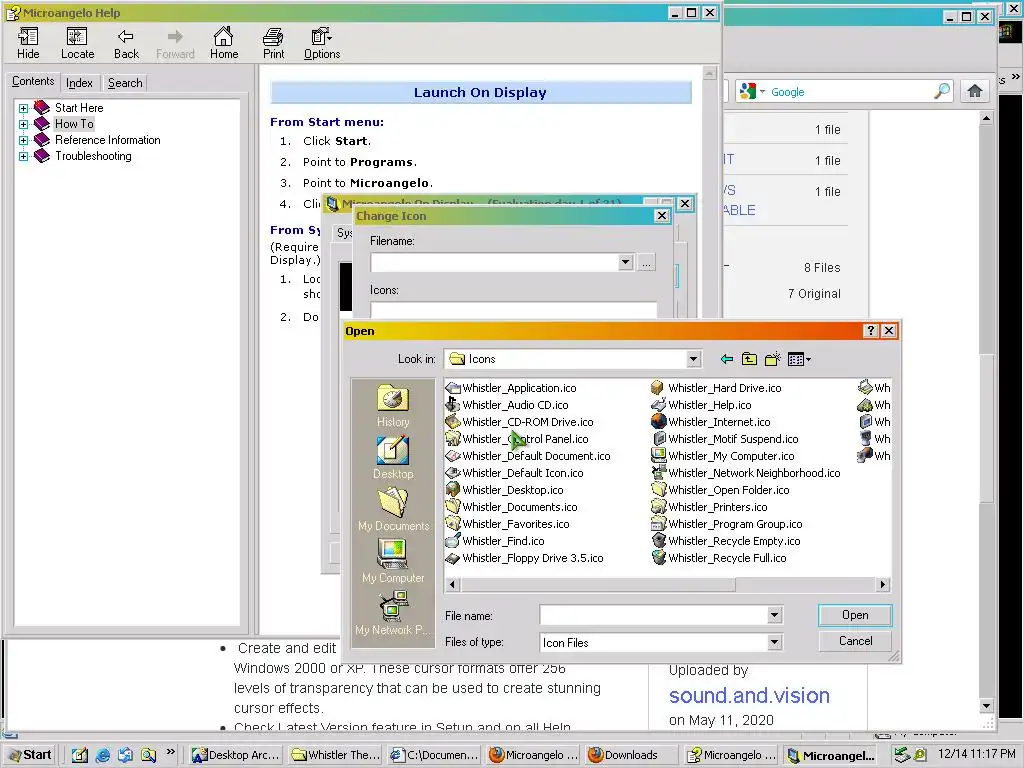
Task: Select Whistler_Default Document.ico file
Action: pos(528,456)
